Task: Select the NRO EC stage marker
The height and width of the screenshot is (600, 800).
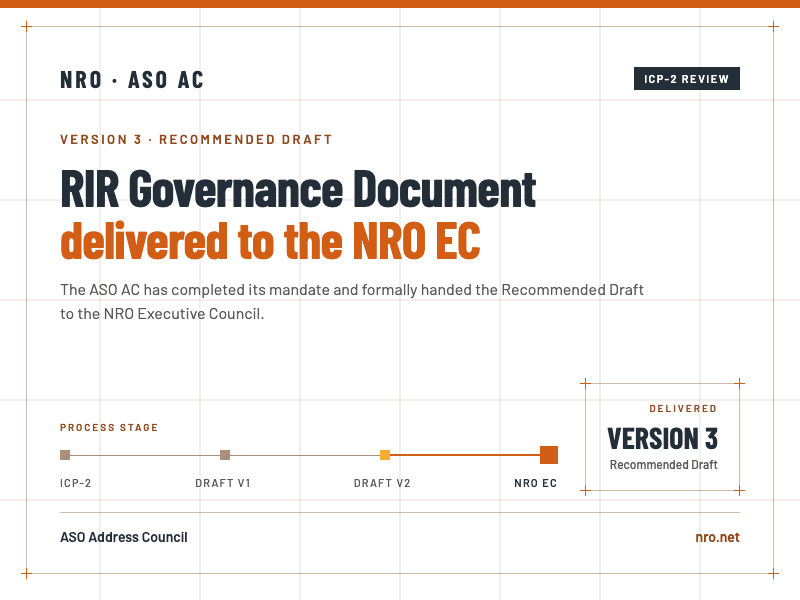Action: [x=549, y=455]
